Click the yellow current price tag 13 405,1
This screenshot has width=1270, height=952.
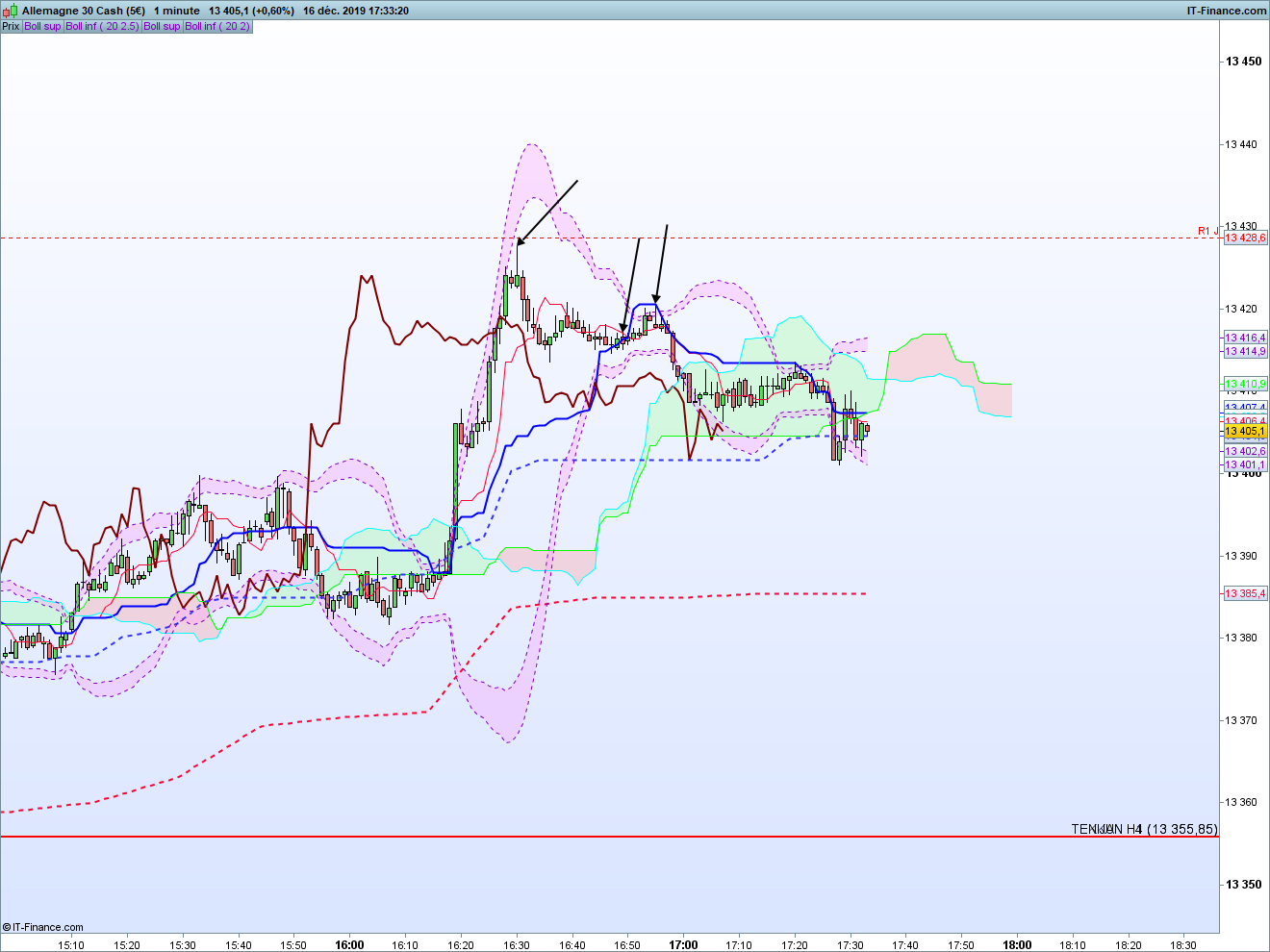point(1246,432)
